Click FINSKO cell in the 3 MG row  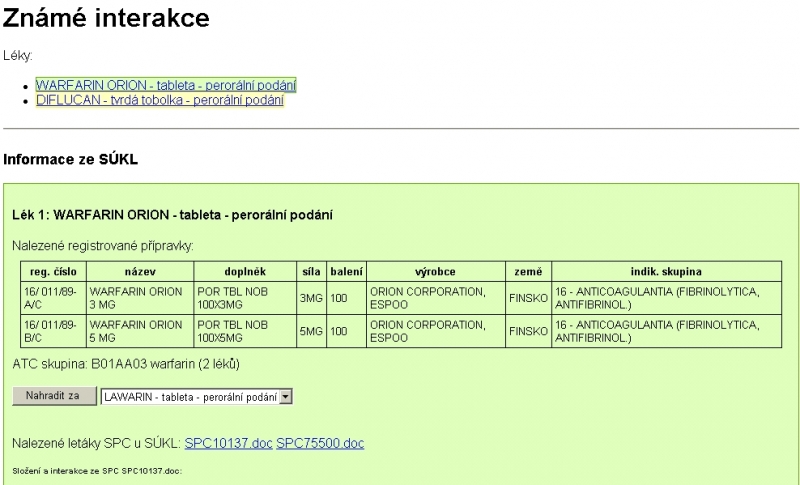[528, 298]
